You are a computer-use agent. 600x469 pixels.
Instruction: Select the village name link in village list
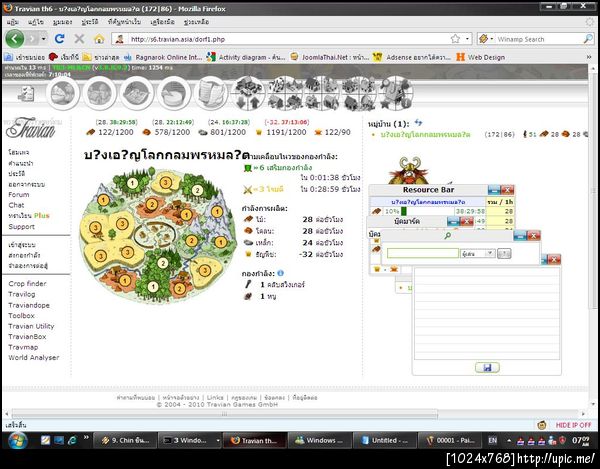(425, 135)
